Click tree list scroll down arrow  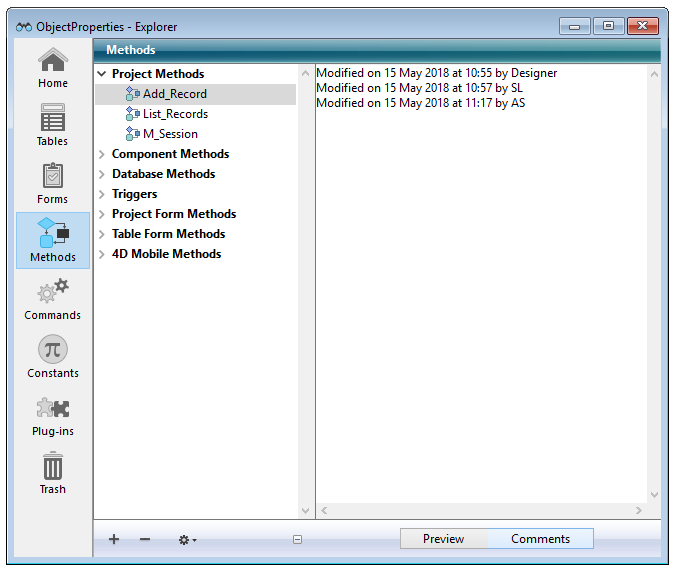(305, 511)
